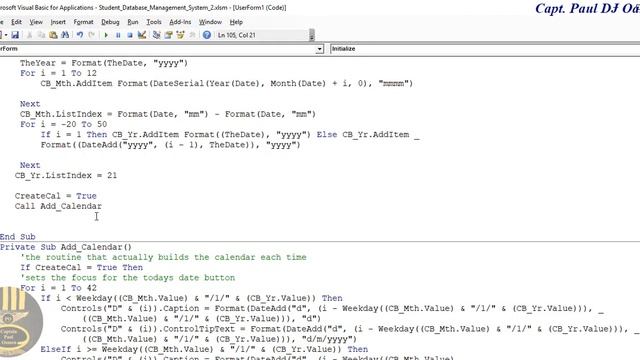Open Find with binoculars icon

(x=65, y=35)
